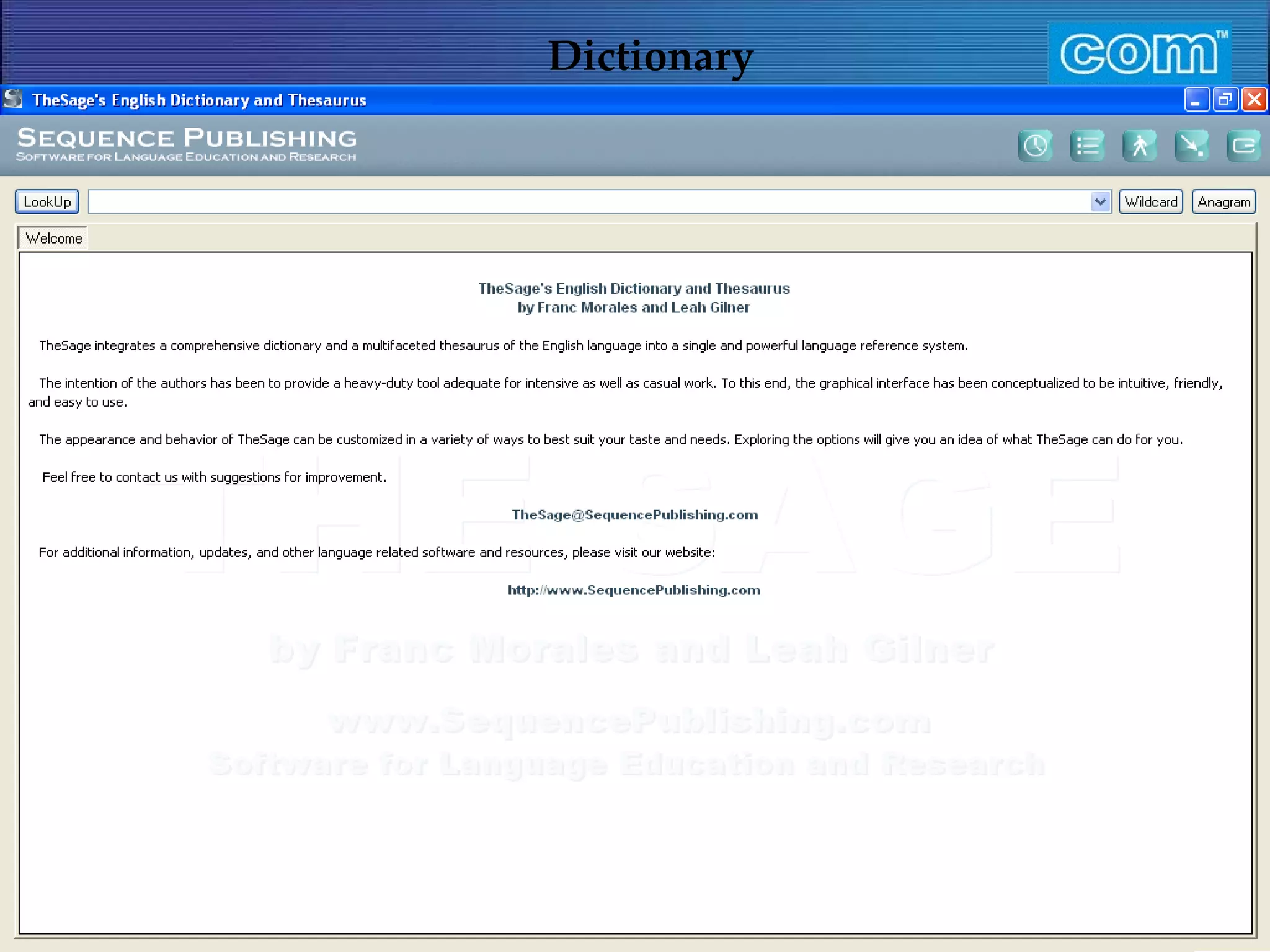
Task: Close TheSage dictionary window
Action: [x=1254, y=99]
